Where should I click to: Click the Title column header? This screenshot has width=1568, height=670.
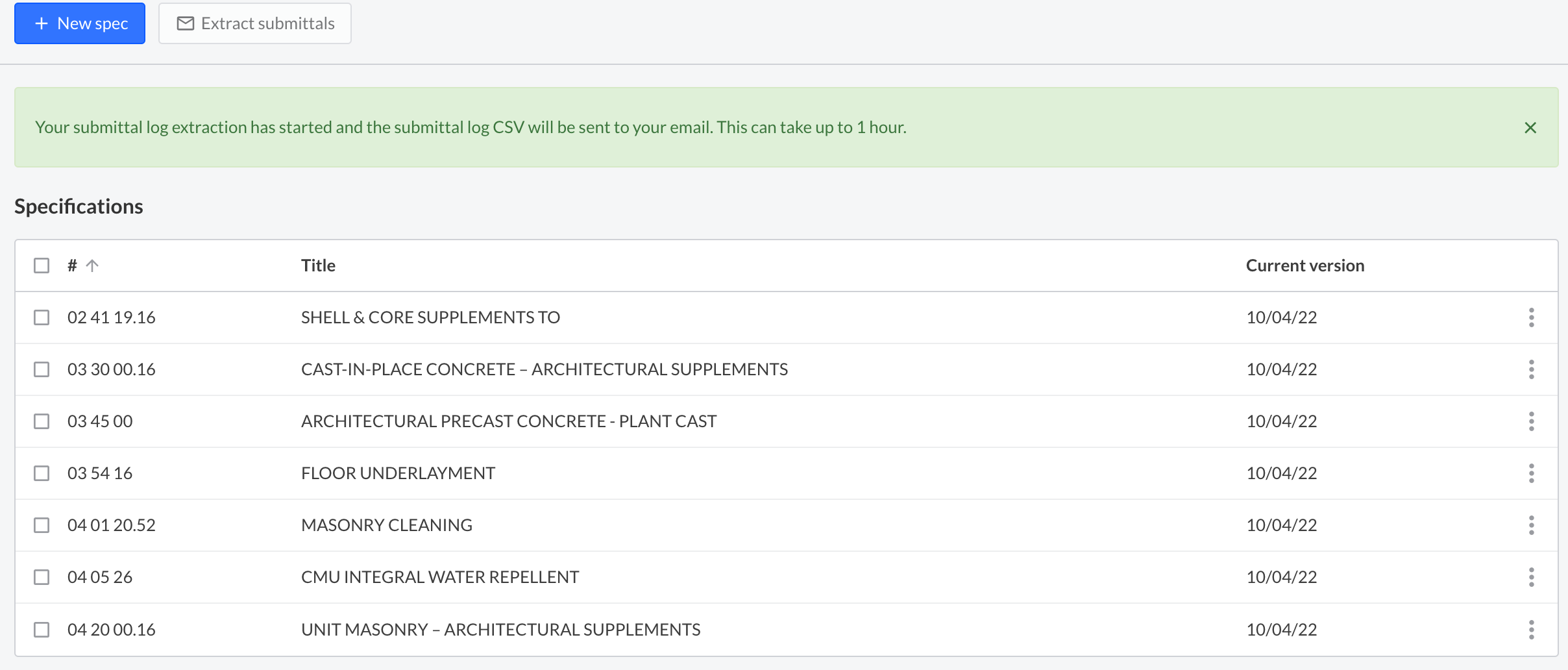click(x=318, y=266)
